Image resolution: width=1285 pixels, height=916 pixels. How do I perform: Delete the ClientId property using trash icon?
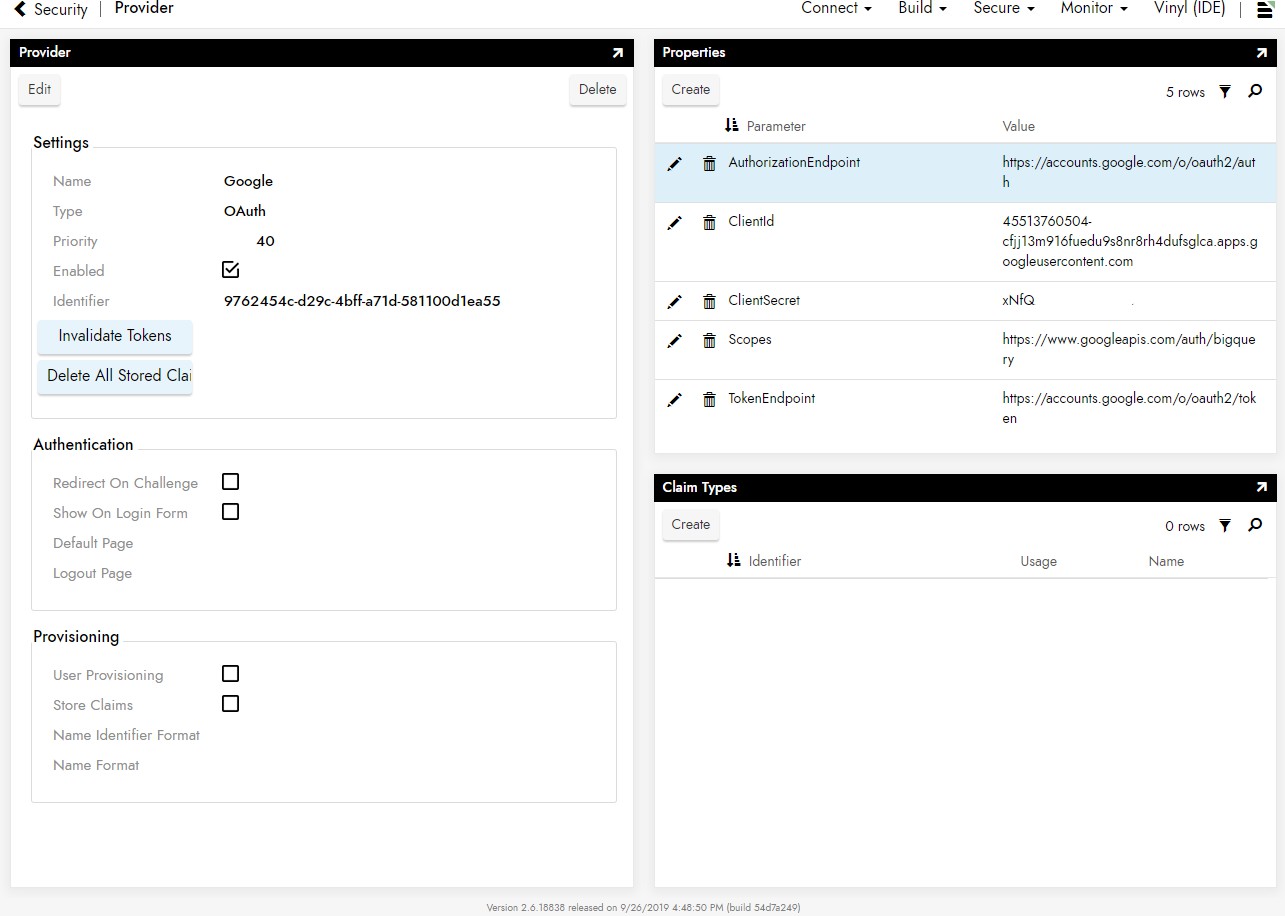(709, 223)
